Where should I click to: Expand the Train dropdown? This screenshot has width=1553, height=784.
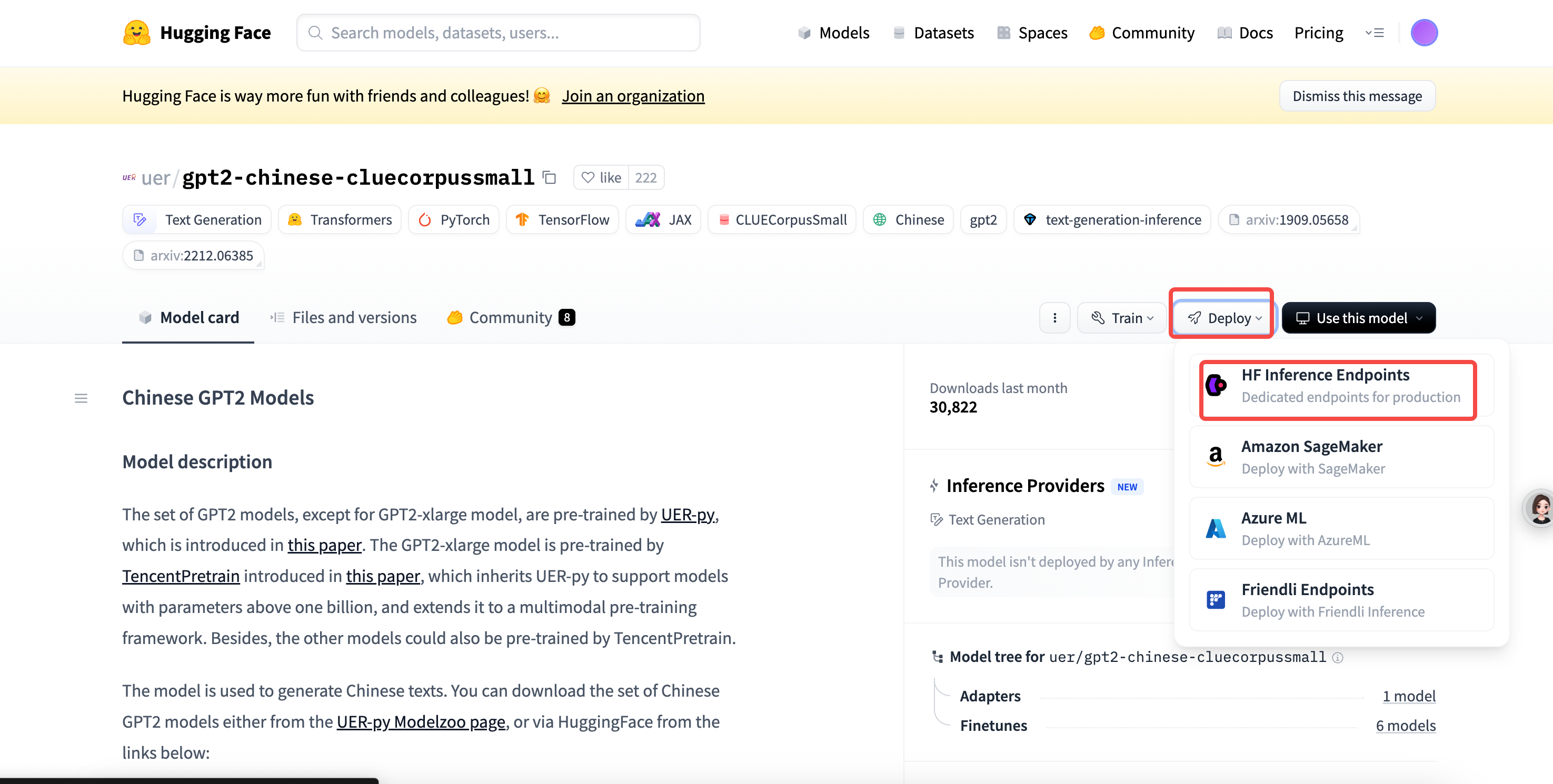click(x=1123, y=318)
